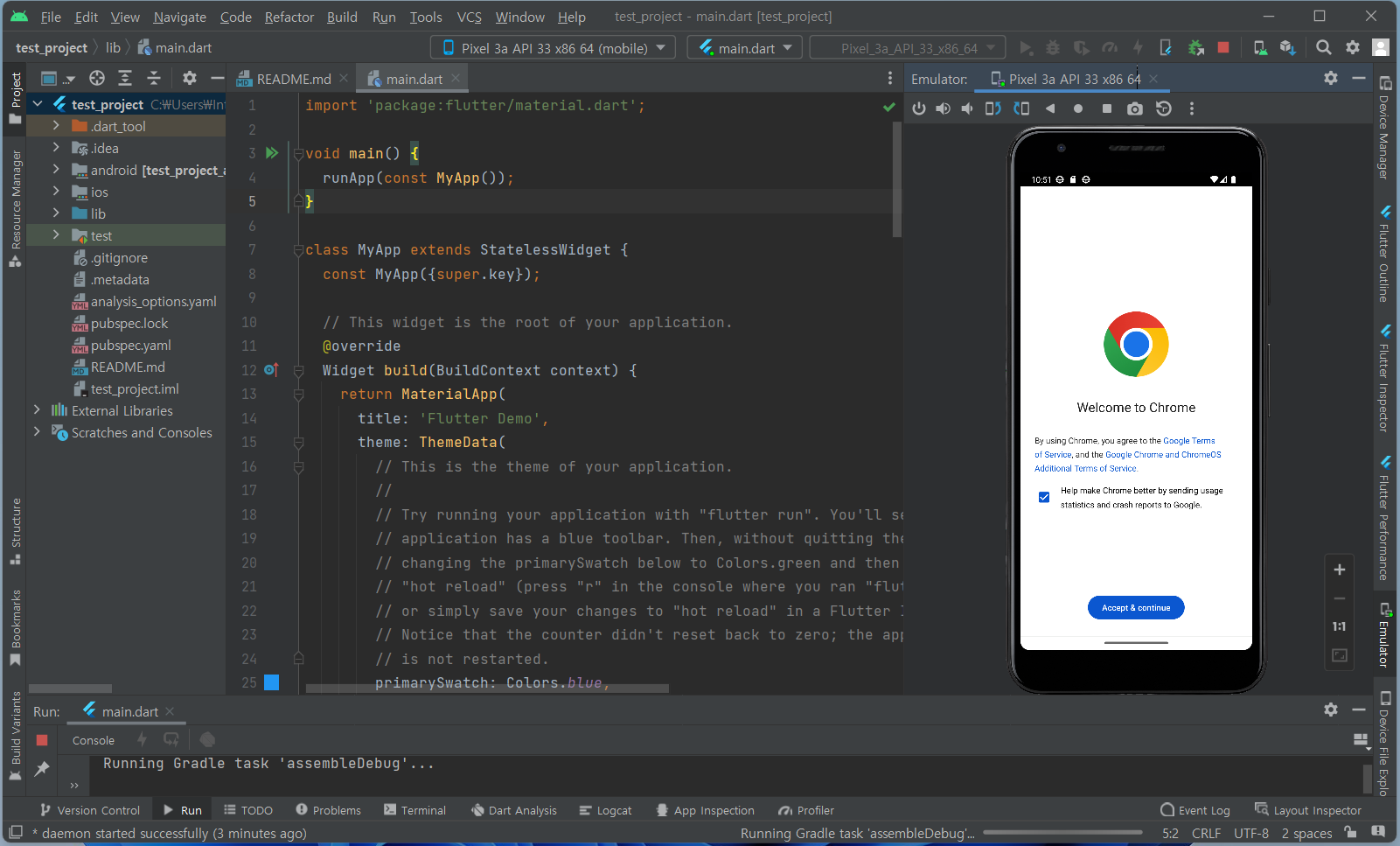Viewport: 1400px width, 846px height.
Task: Click blue color swatch in gutter line 25
Action: pos(272,682)
